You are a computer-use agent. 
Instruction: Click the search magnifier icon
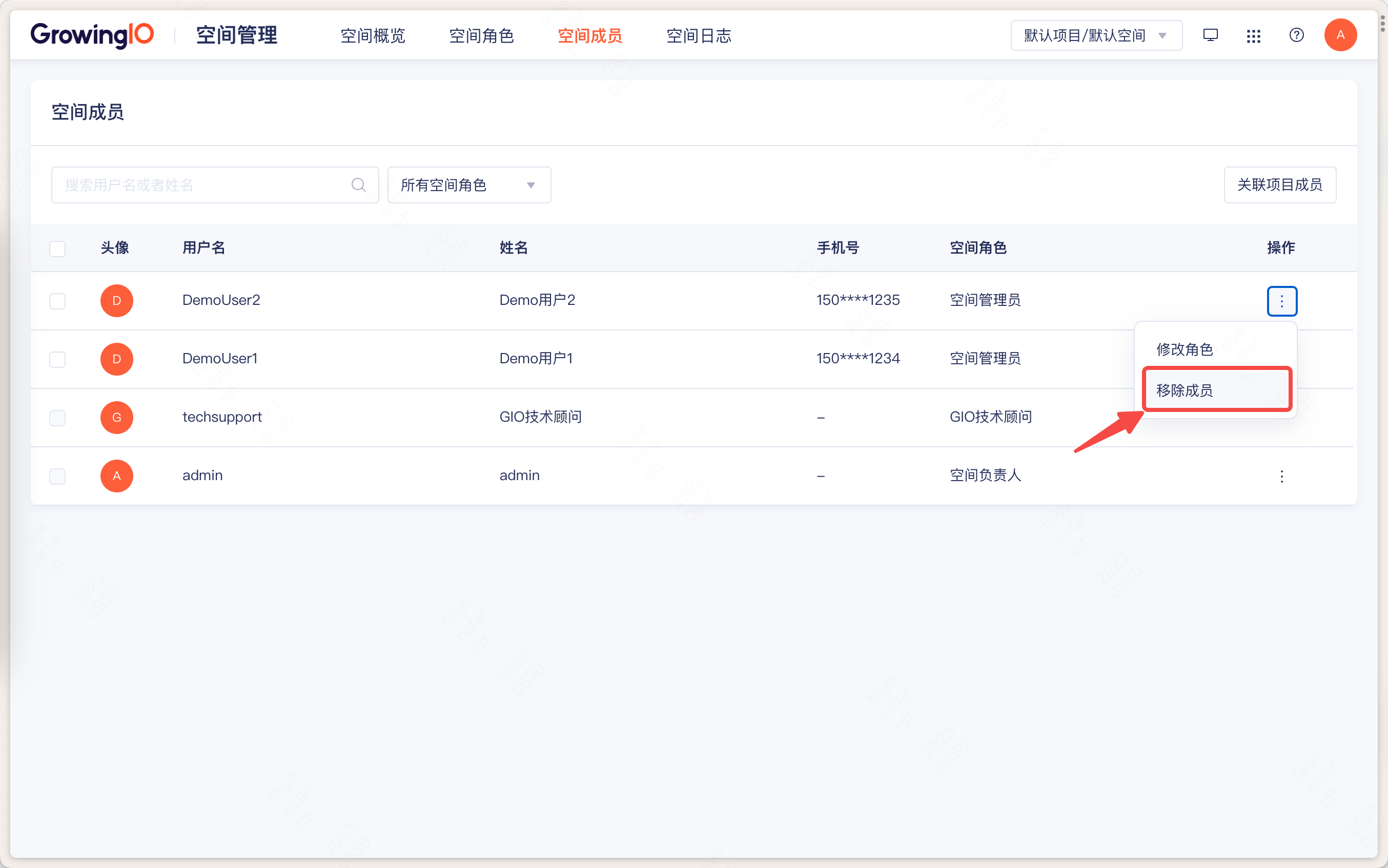coord(358,185)
